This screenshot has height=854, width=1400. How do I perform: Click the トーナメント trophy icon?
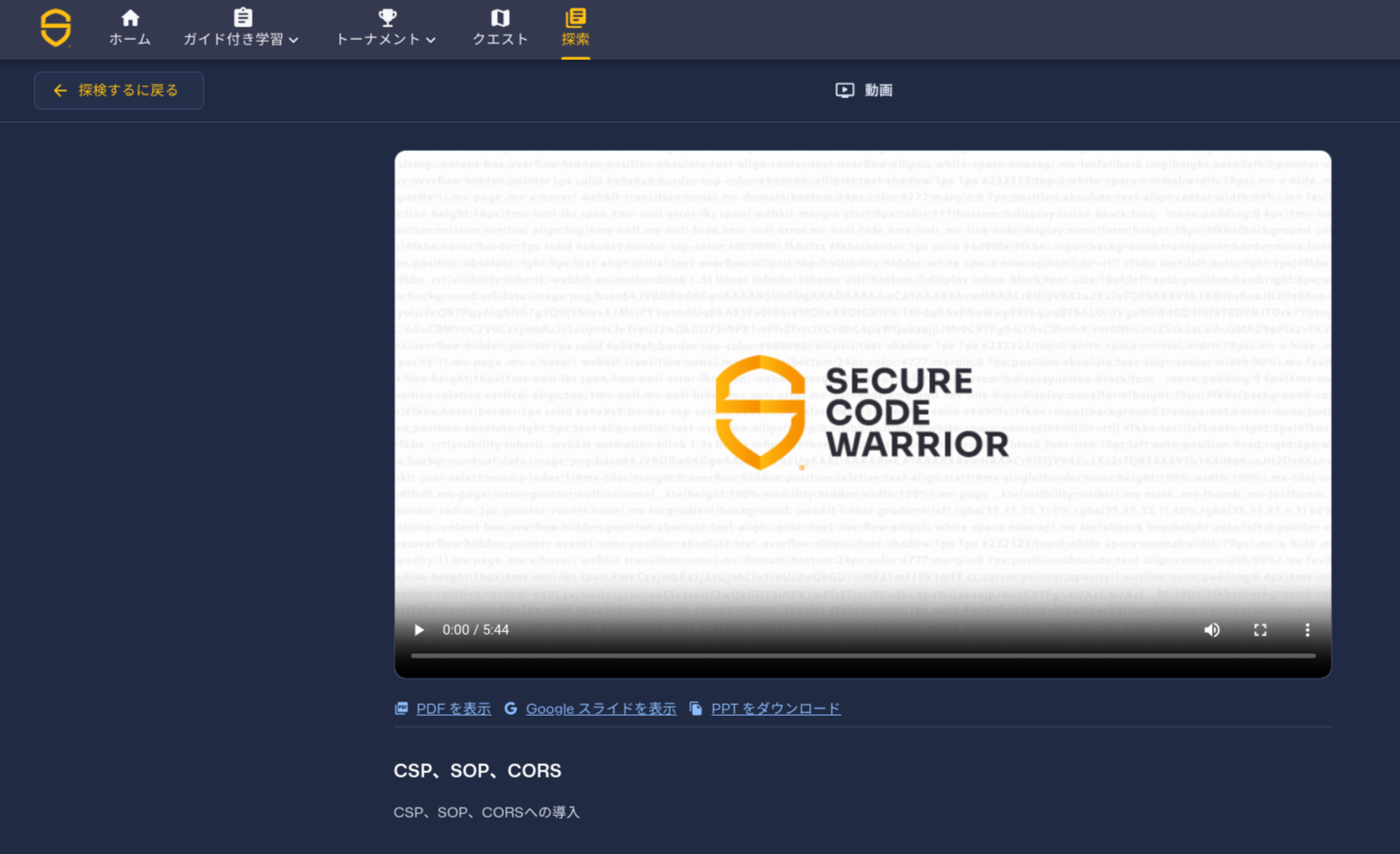tap(387, 17)
